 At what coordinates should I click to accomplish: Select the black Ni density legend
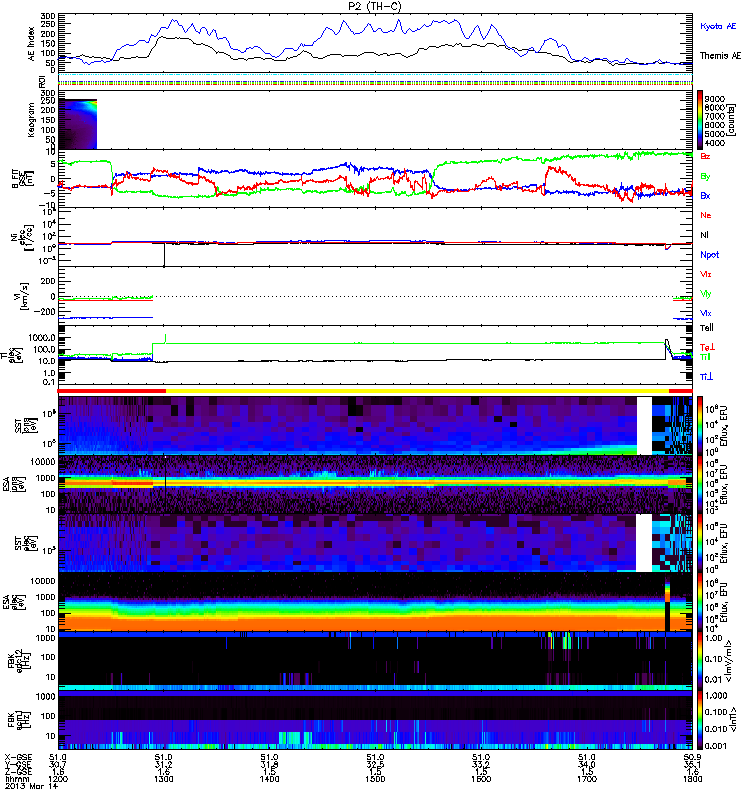tap(705, 235)
